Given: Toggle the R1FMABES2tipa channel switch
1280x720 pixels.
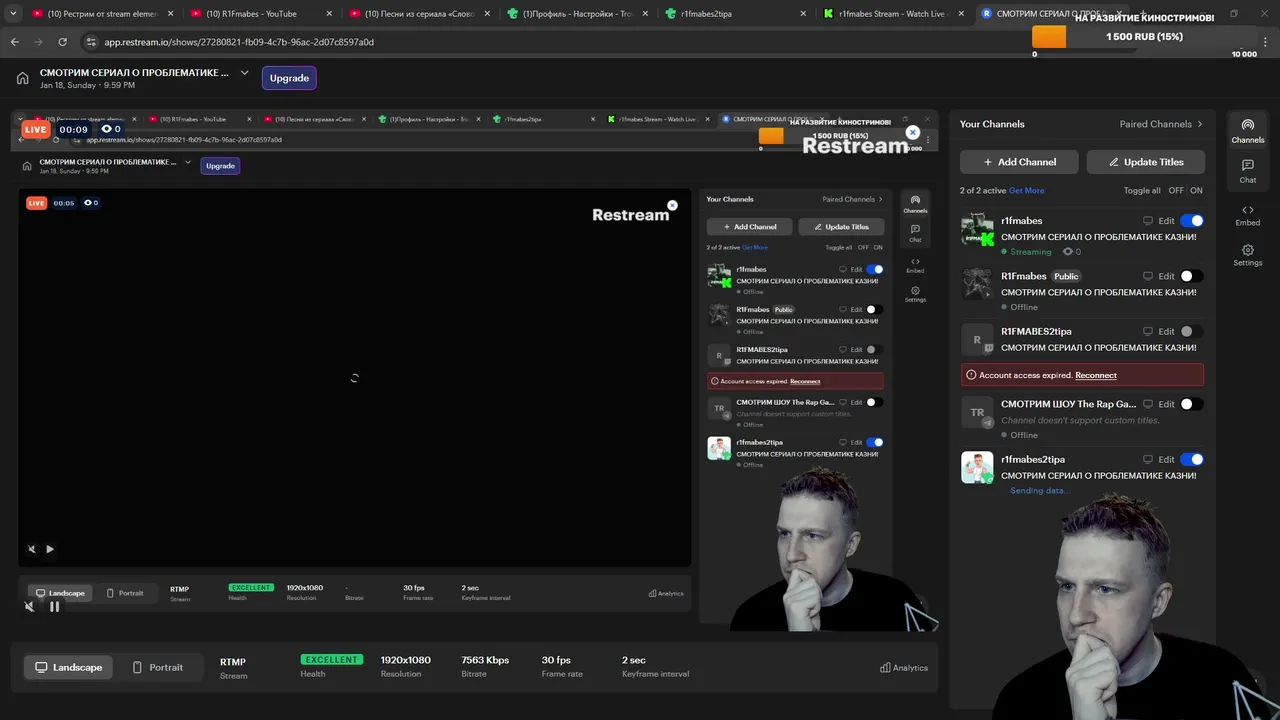Looking at the screenshot, I should click(1192, 331).
